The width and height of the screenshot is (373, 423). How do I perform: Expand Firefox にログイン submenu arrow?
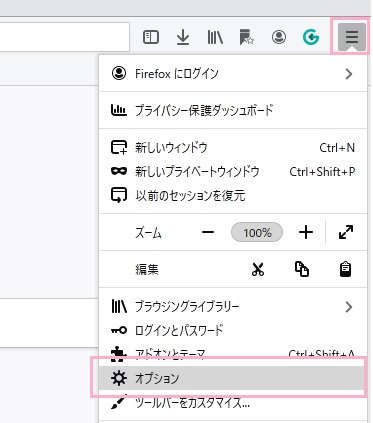coord(349,74)
